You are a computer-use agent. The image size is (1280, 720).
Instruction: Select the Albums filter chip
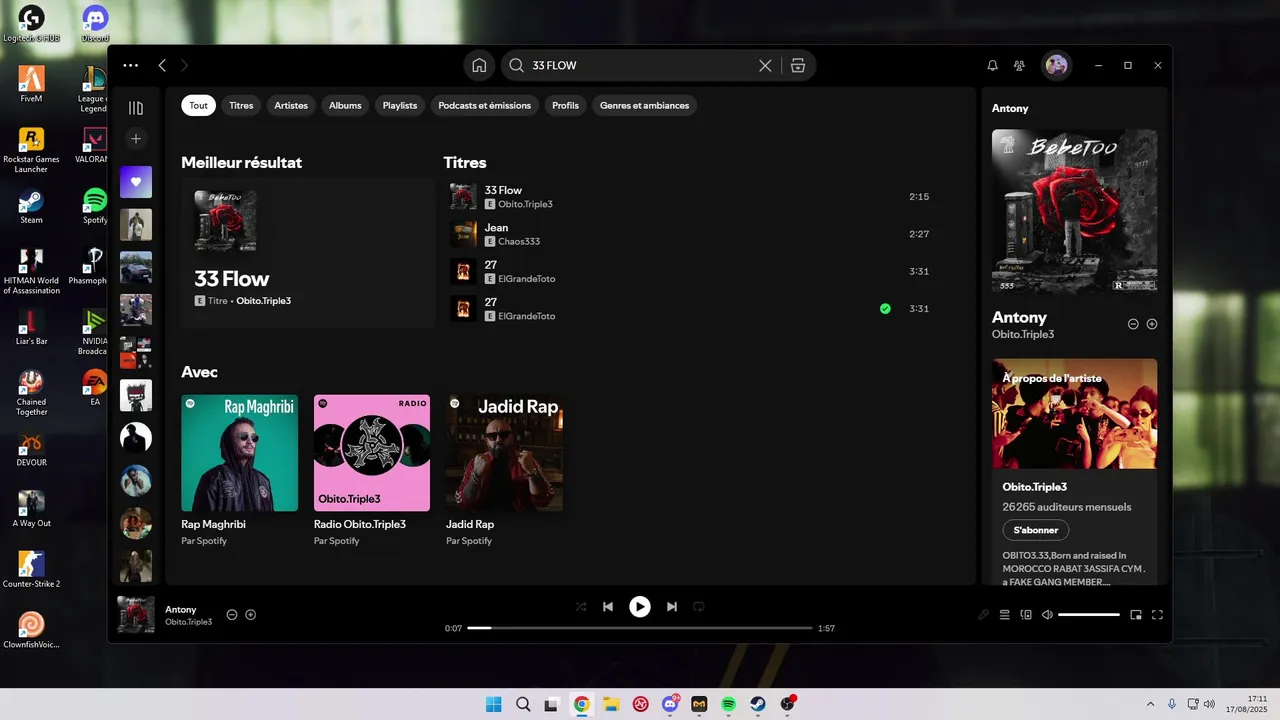[x=345, y=105]
